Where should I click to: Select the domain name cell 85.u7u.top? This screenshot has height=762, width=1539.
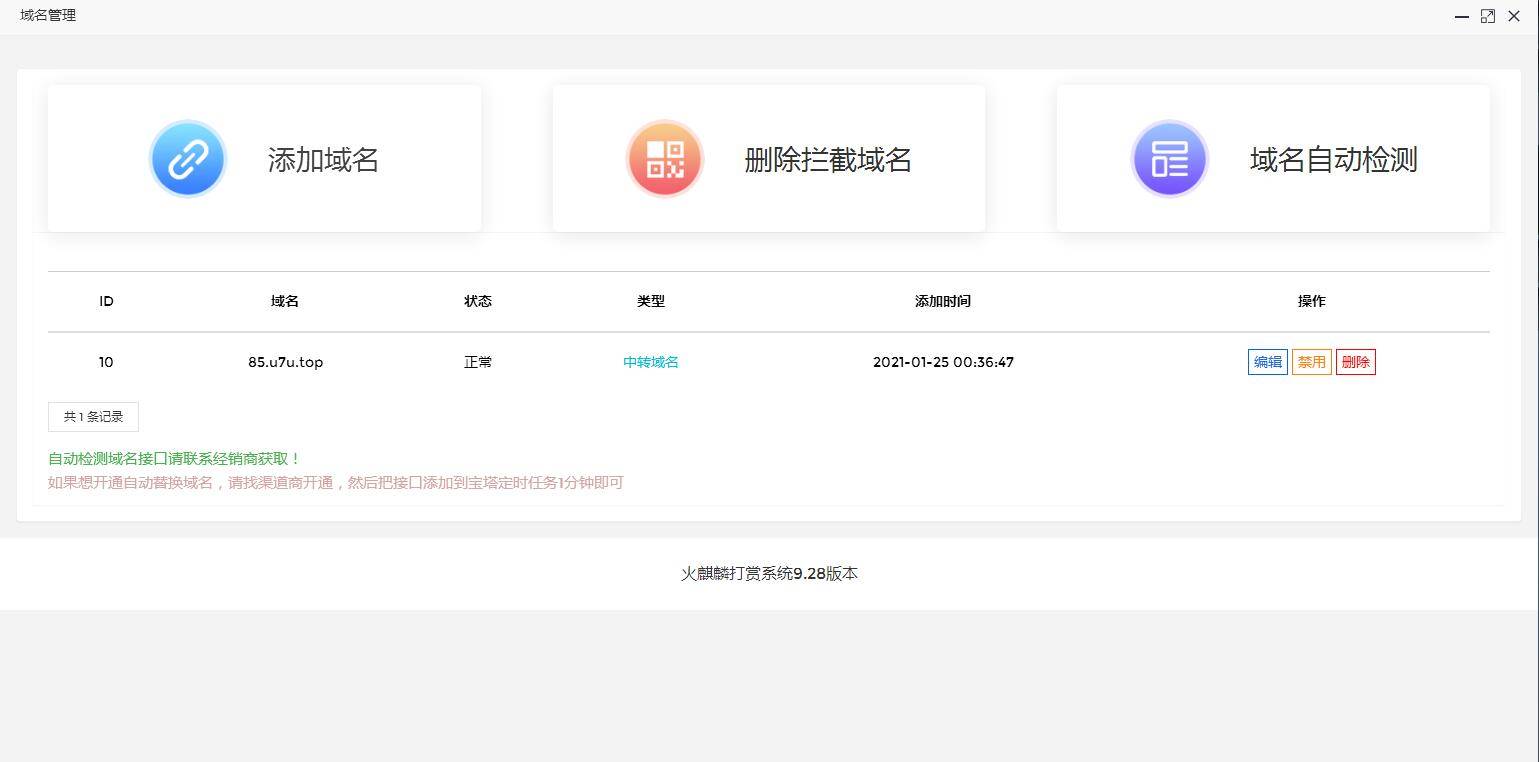[285, 362]
